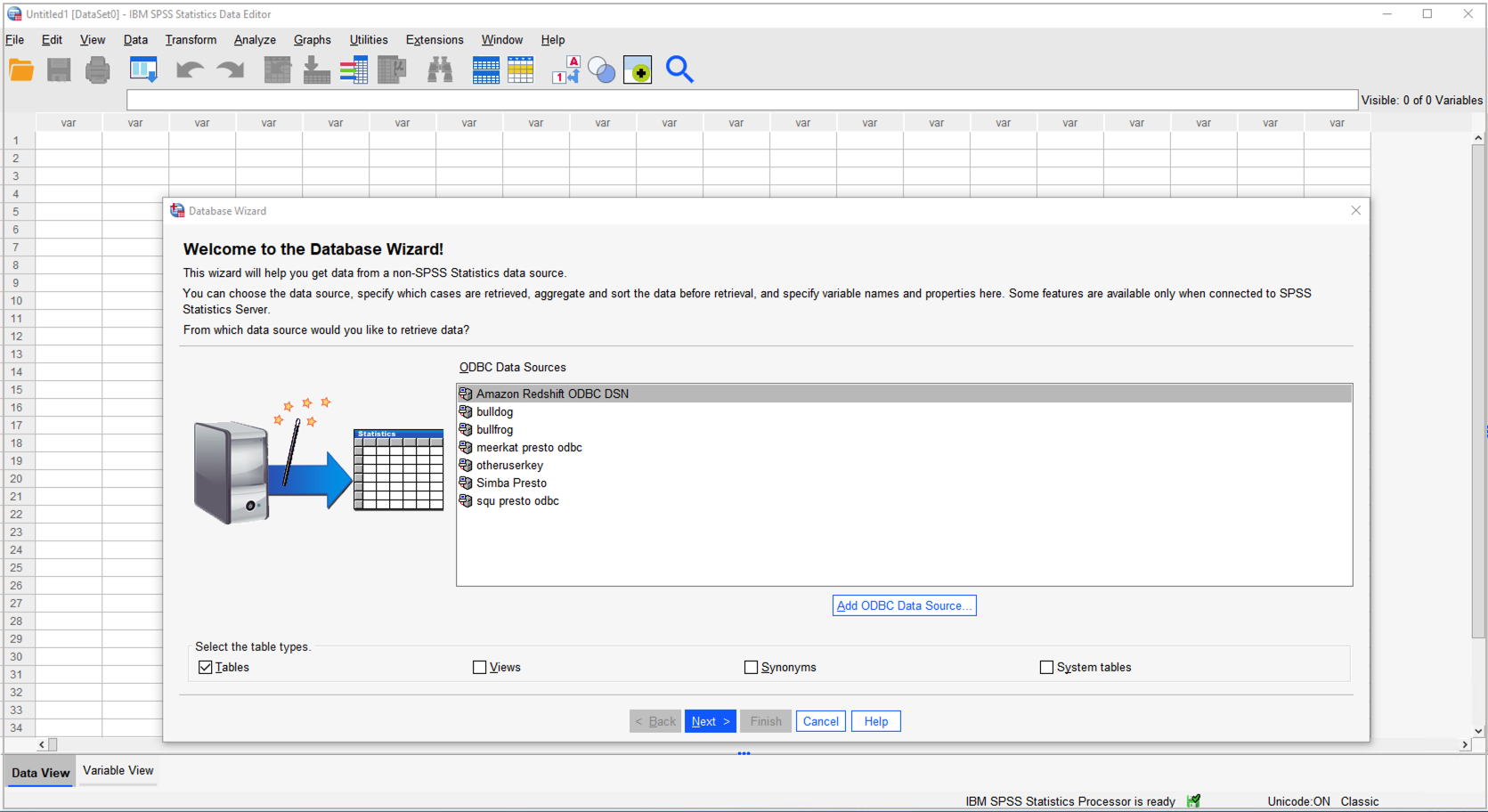Open the Help menu in menu bar
The image size is (1488, 812).
553,40
